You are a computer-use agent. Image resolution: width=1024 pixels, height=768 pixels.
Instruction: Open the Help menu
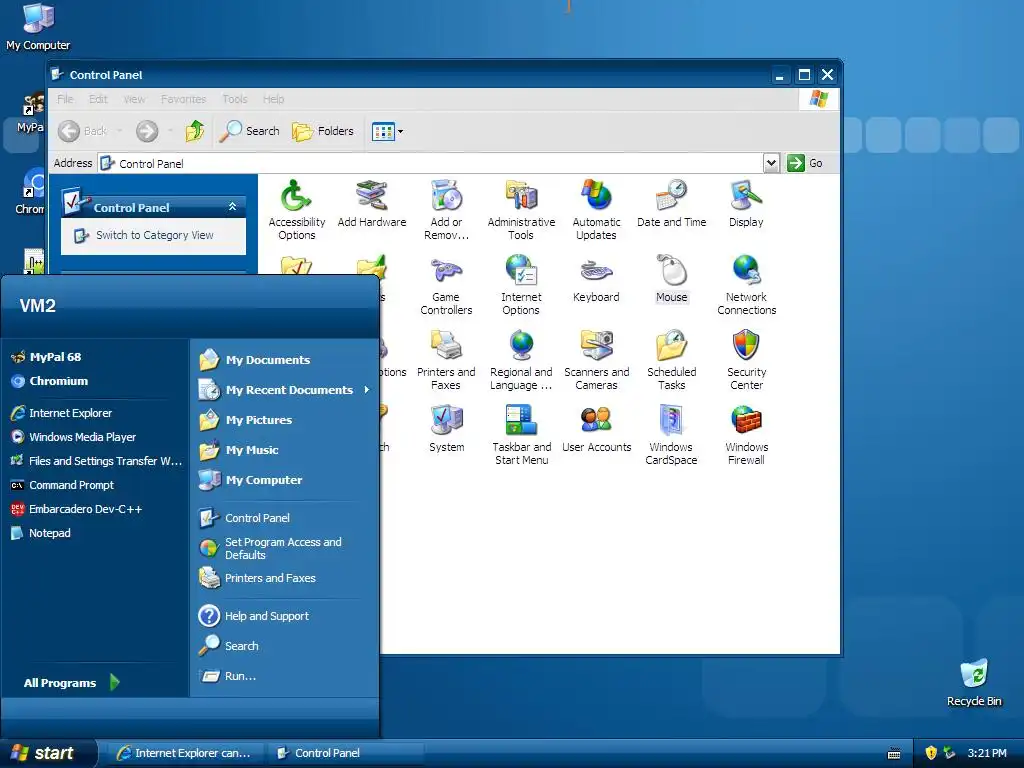pyautogui.click(x=273, y=99)
